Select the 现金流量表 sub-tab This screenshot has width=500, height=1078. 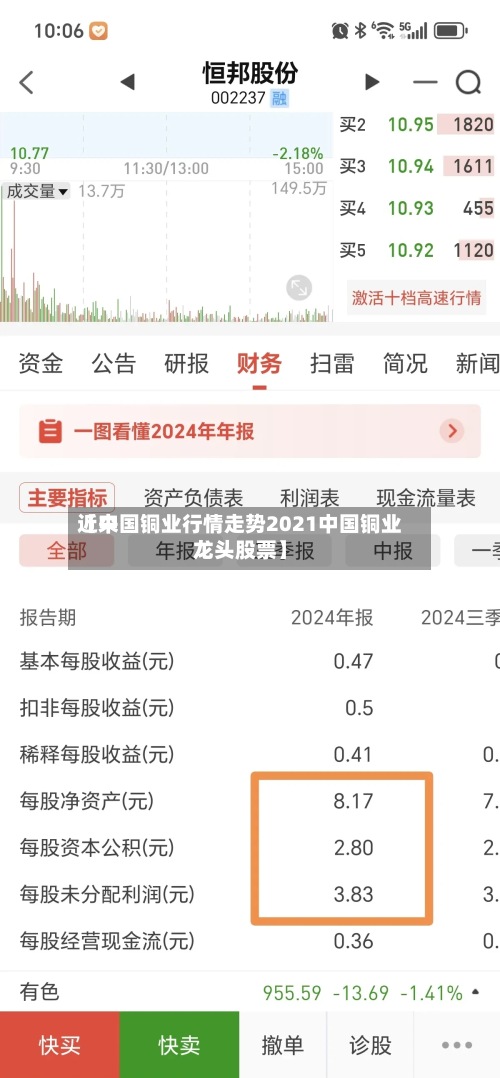coord(426,498)
